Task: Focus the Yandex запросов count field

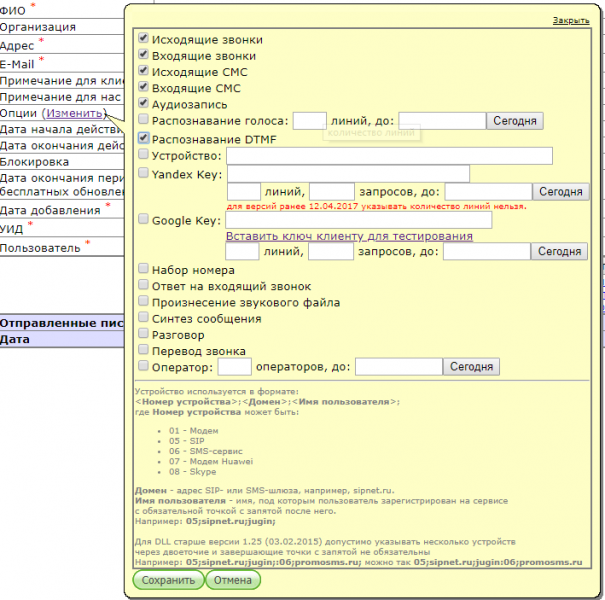Action: click(332, 192)
